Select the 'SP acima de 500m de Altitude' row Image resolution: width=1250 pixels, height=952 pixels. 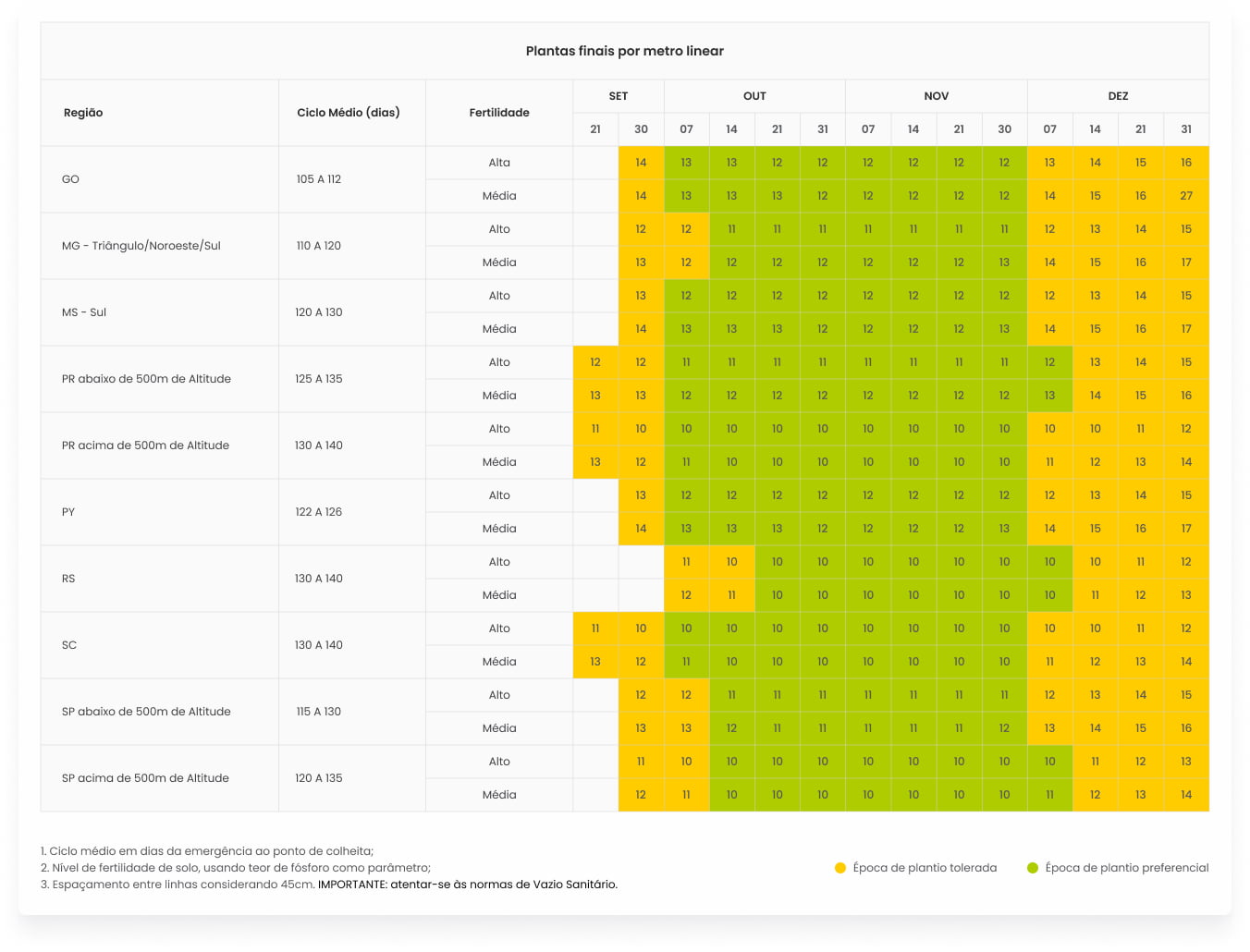coord(145,778)
